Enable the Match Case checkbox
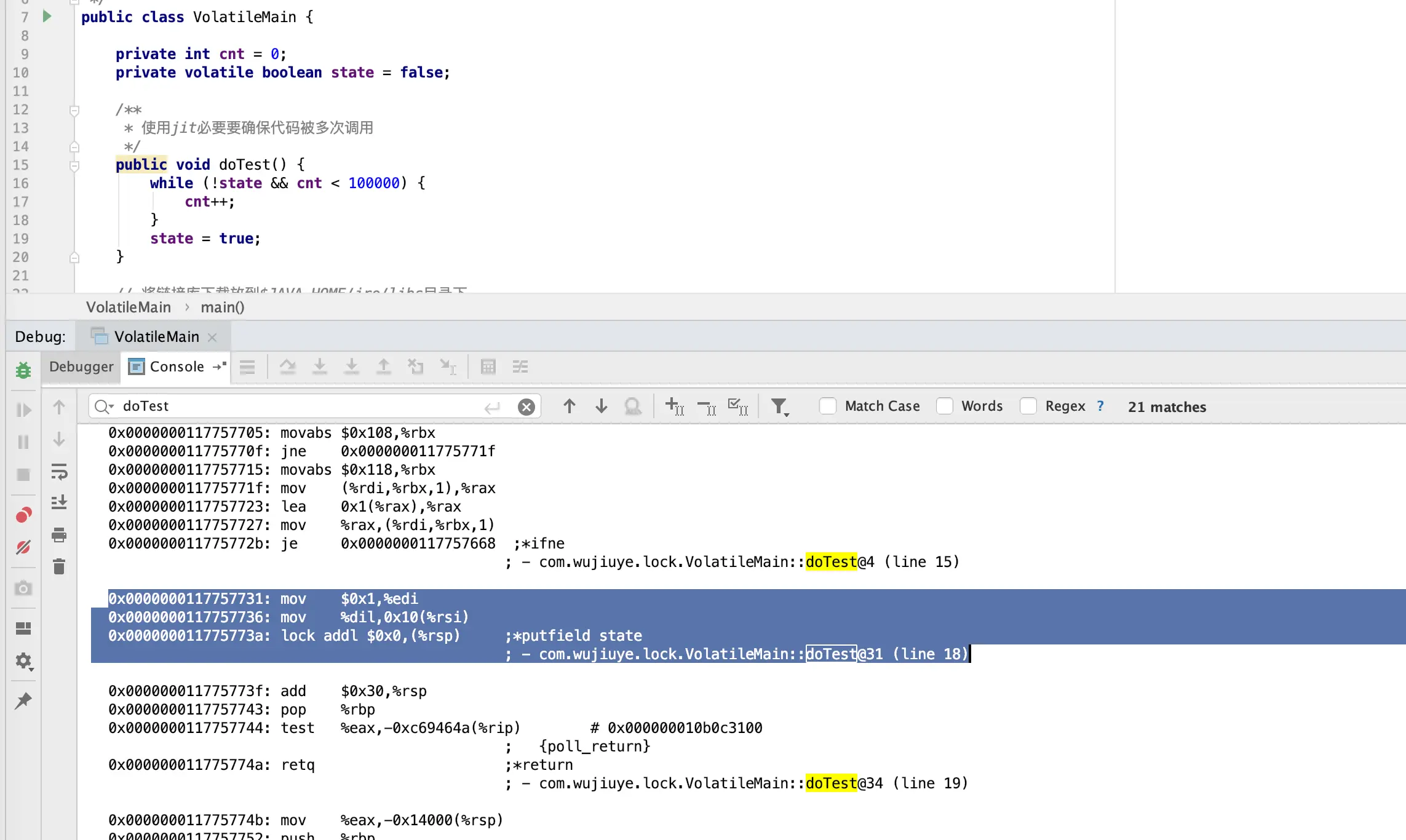The height and width of the screenshot is (840, 1406). (x=828, y=406)
